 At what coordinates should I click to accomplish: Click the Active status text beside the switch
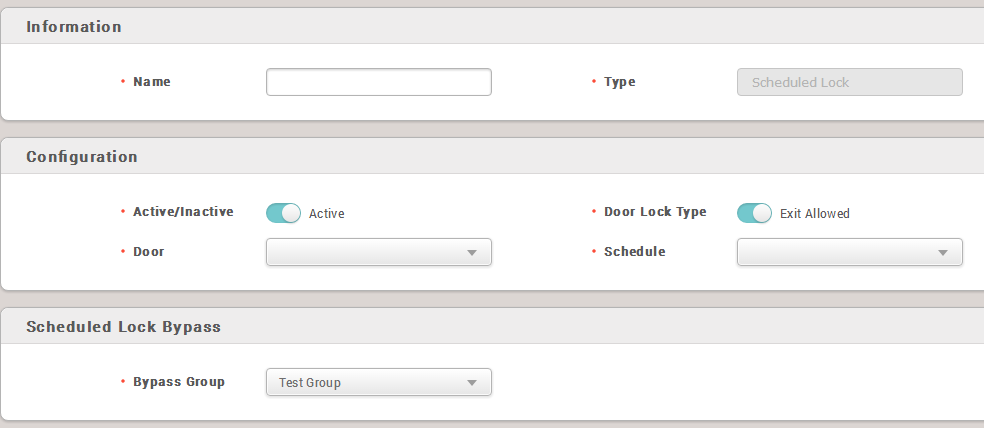point(326,214)
